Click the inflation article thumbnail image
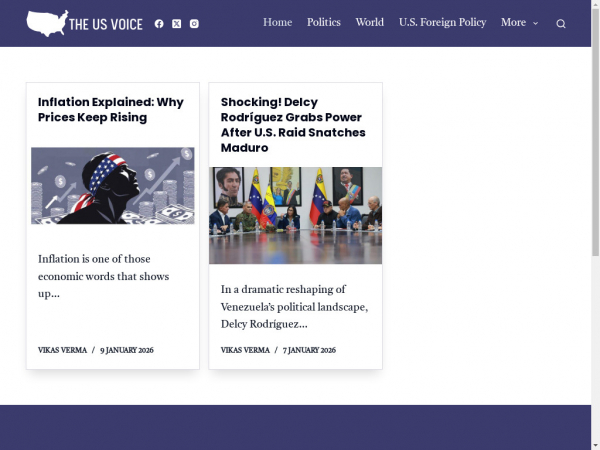Image resolution: width=600 pixels, height=450 pixels. click(x=112, y=186)
